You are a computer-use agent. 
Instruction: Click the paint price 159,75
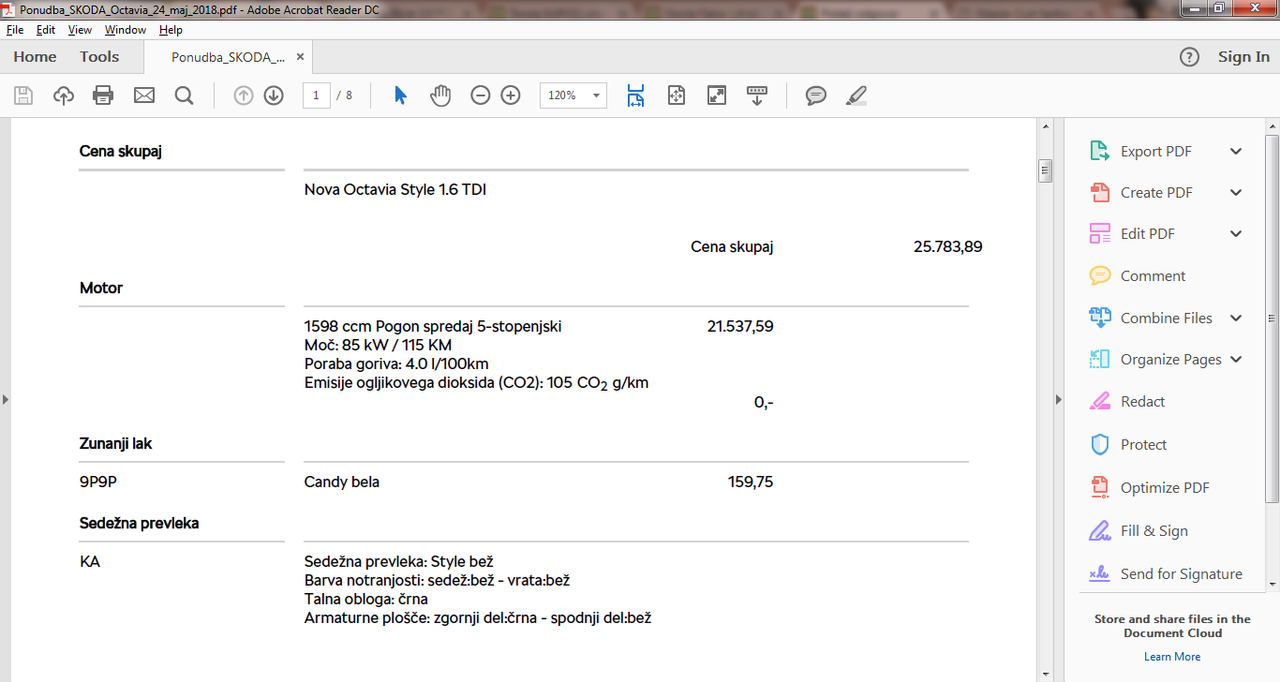750,482
